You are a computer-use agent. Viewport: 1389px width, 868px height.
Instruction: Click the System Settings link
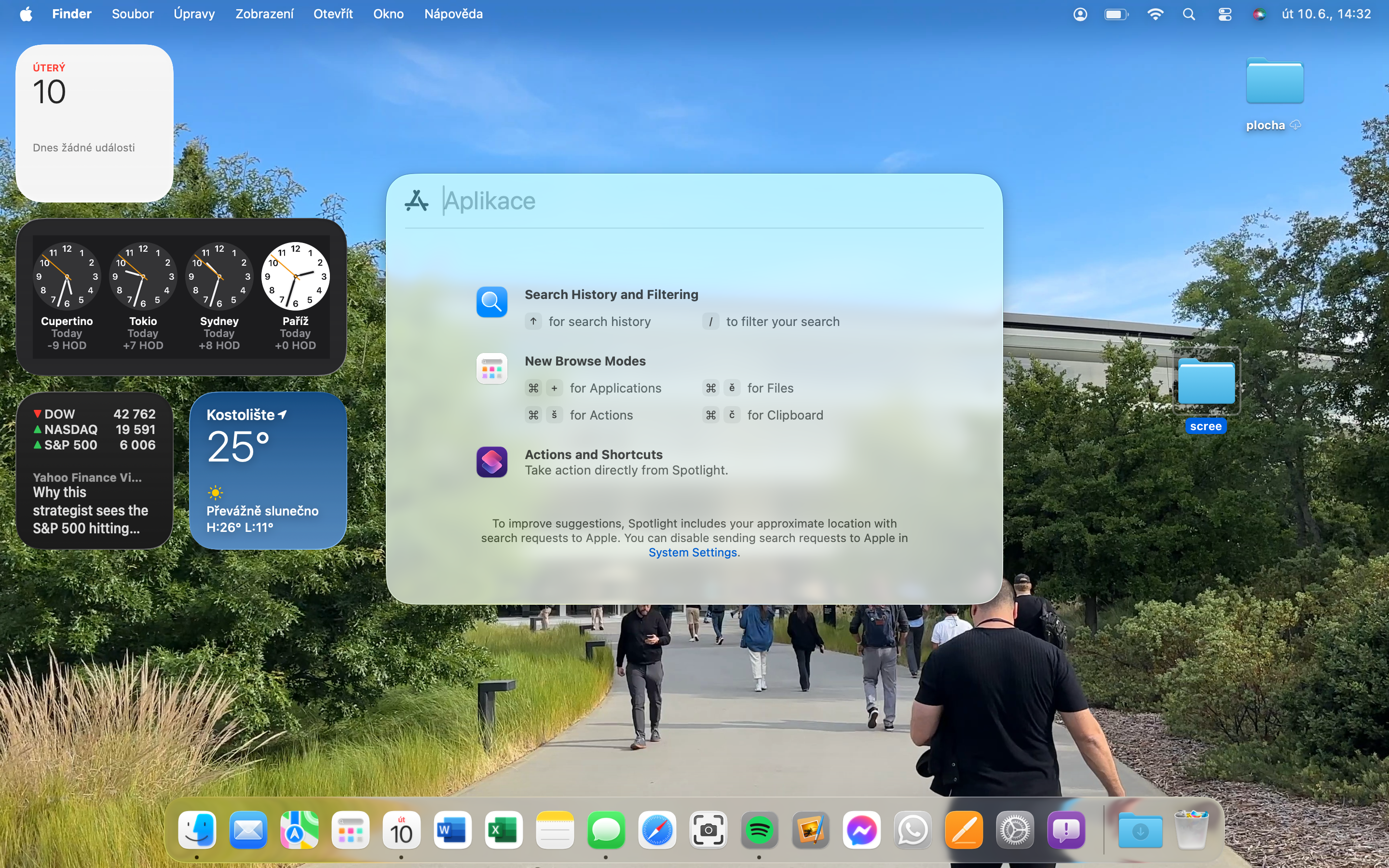pyautogui.click(x=692, y=552)
